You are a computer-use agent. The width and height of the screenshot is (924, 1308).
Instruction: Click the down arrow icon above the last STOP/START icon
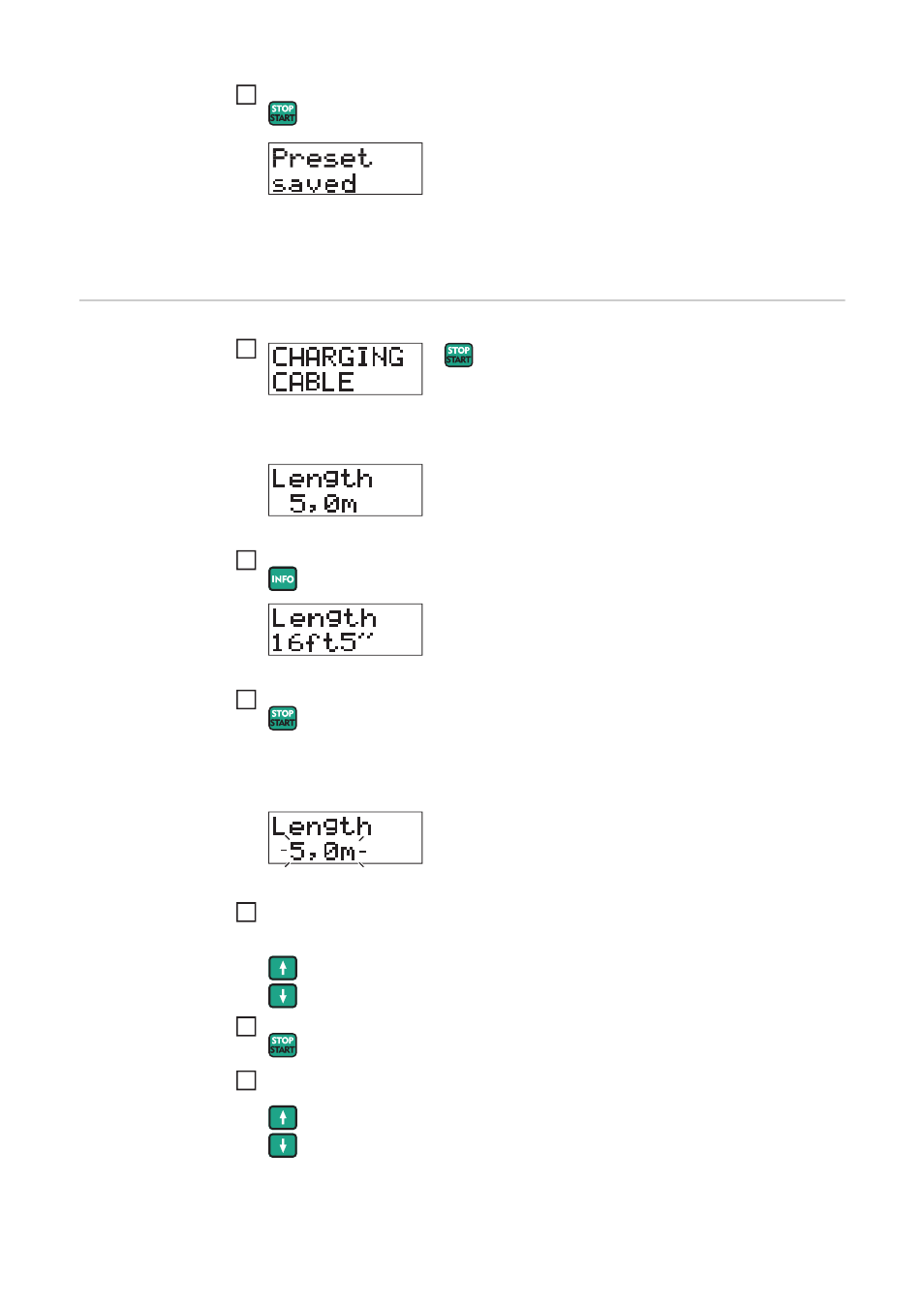click(x=283, y=996)
